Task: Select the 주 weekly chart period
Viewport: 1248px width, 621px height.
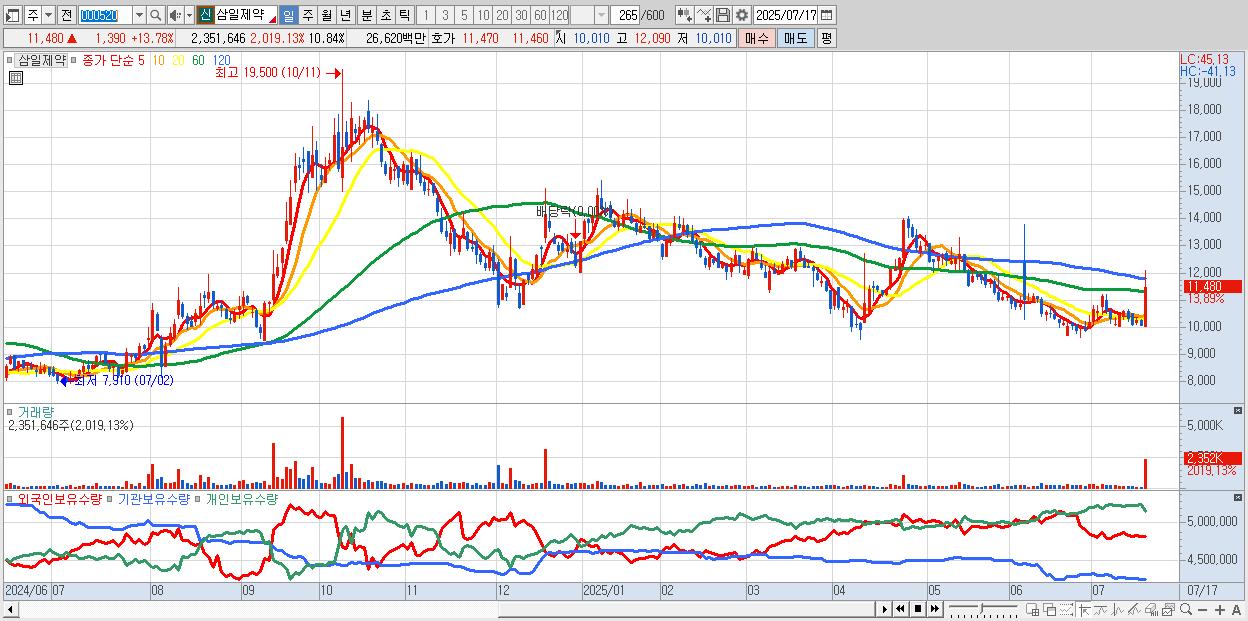Action: click(308, 15)
